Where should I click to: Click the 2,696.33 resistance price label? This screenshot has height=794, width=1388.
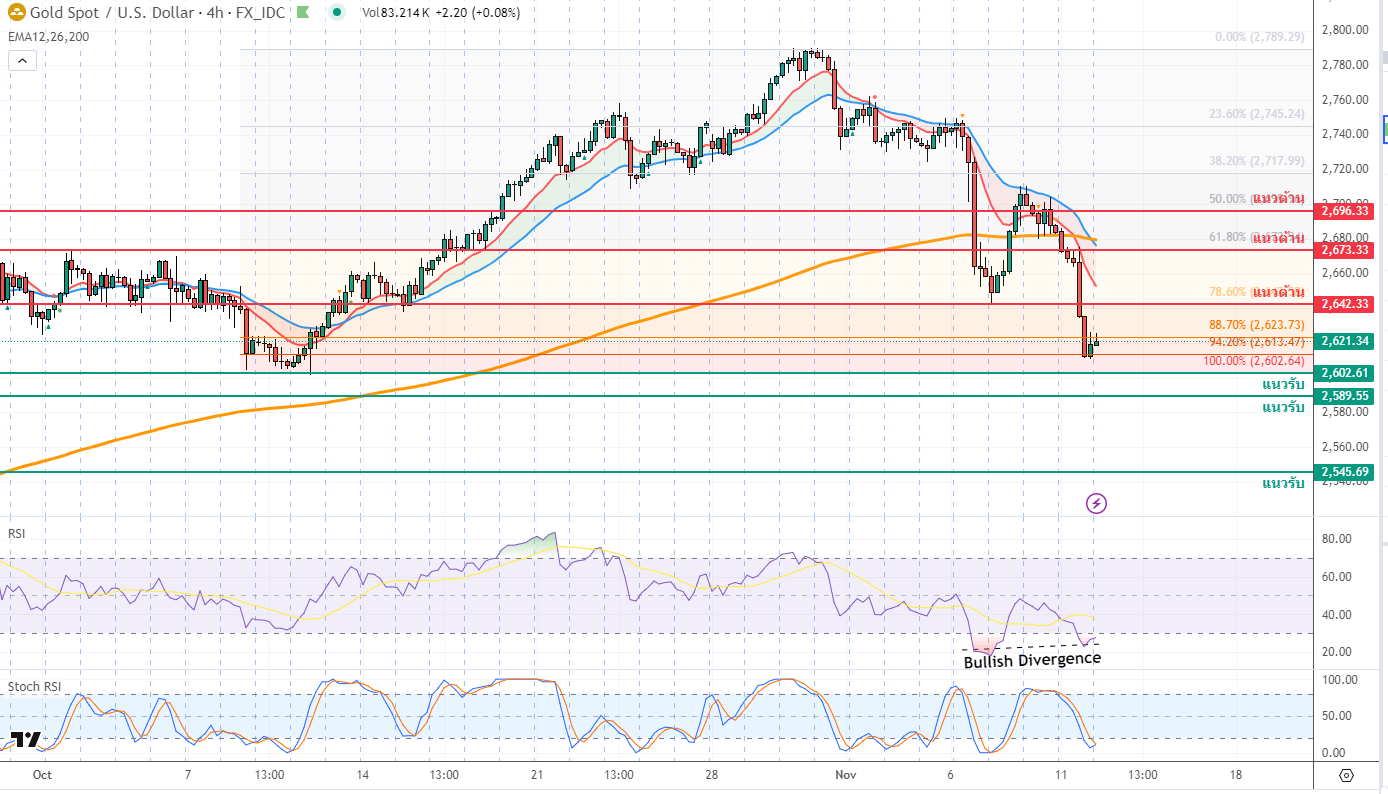coord(1345,211)
